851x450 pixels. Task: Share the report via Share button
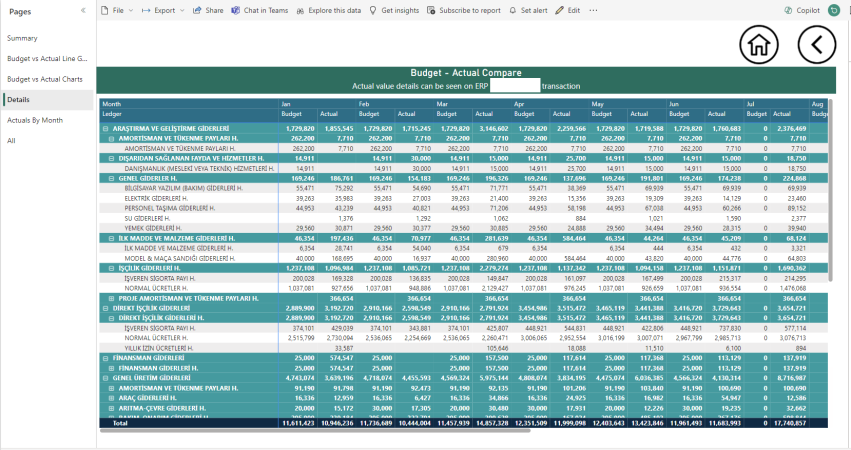tap(208, 10)
